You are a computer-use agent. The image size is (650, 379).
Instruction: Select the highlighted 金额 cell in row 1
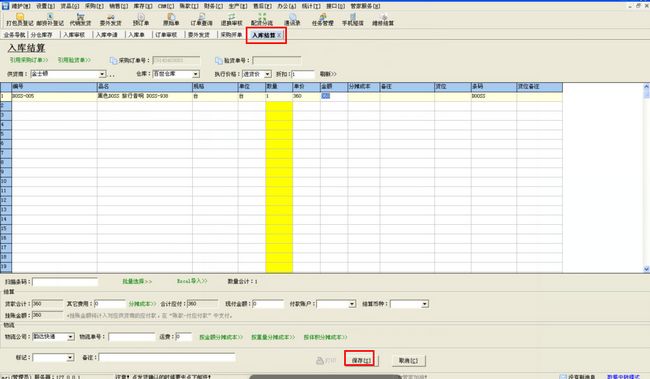(x=334, y=96)
